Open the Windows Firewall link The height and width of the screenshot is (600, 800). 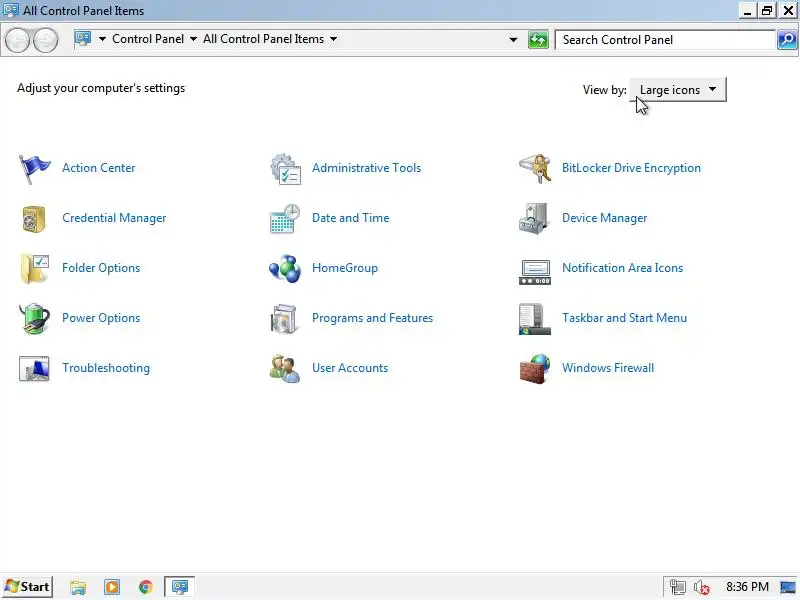coord(608,368)
